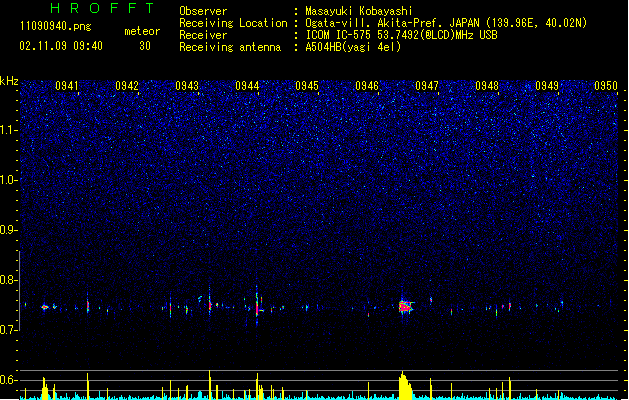Image resolution: width=629 pixels, height=400 pixels.
Task: Click the 0.7 kHz axis label
Action: (8, 330)
